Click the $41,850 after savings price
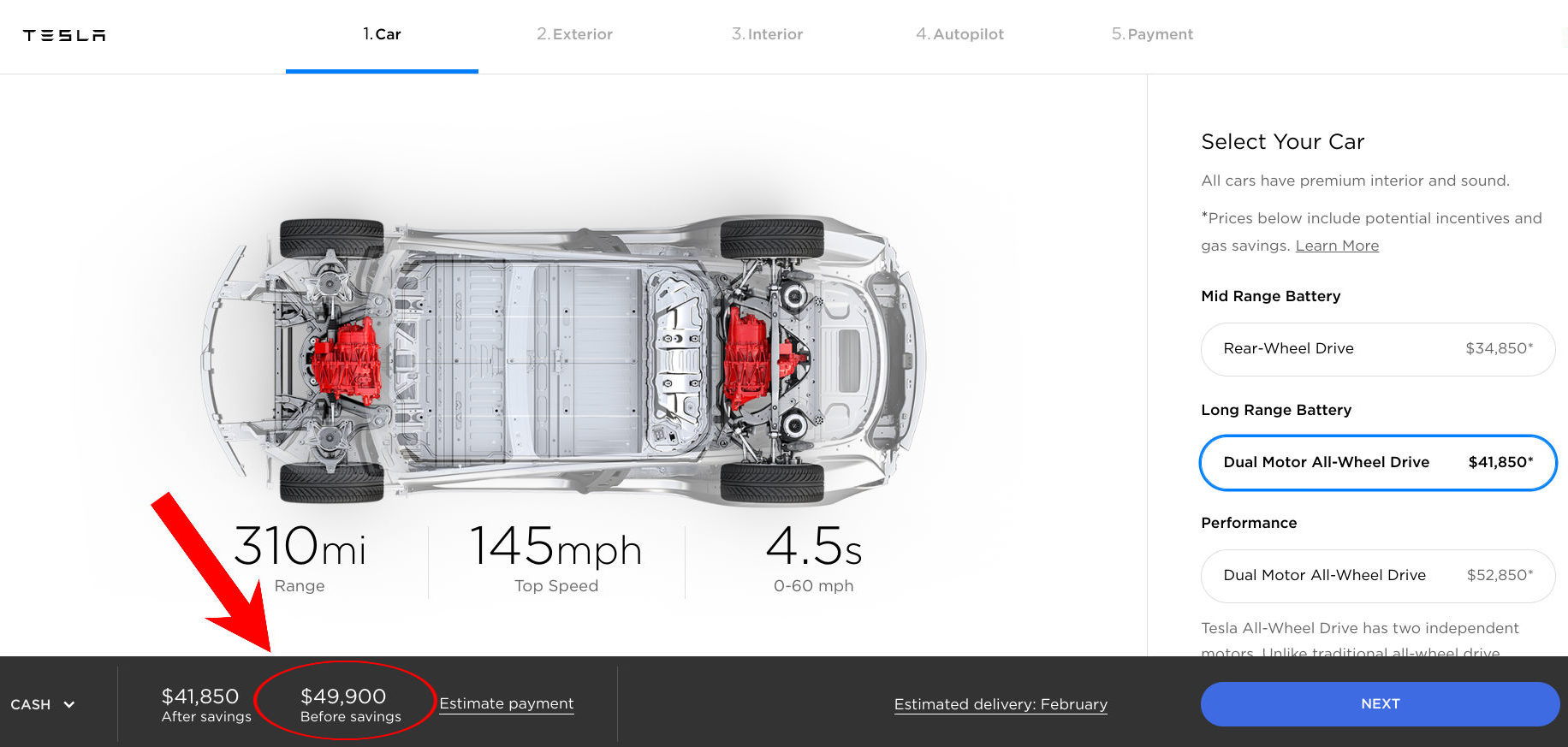The height and width of the screenshot is (747, 1568). [200, 697]
